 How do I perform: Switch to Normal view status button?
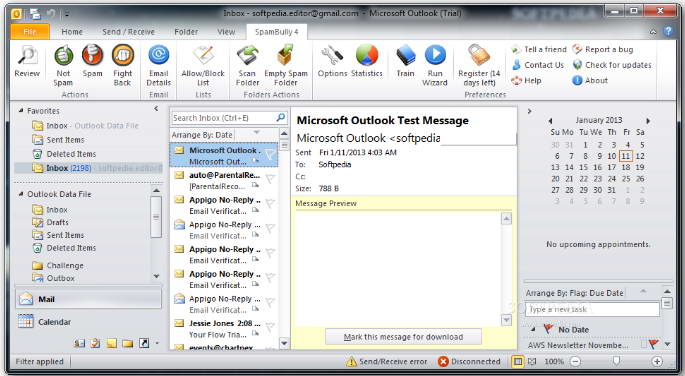point(518,361)
